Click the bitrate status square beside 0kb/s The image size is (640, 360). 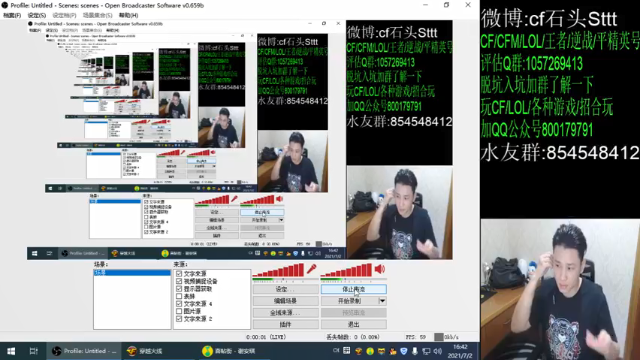(x=438, y=337)
